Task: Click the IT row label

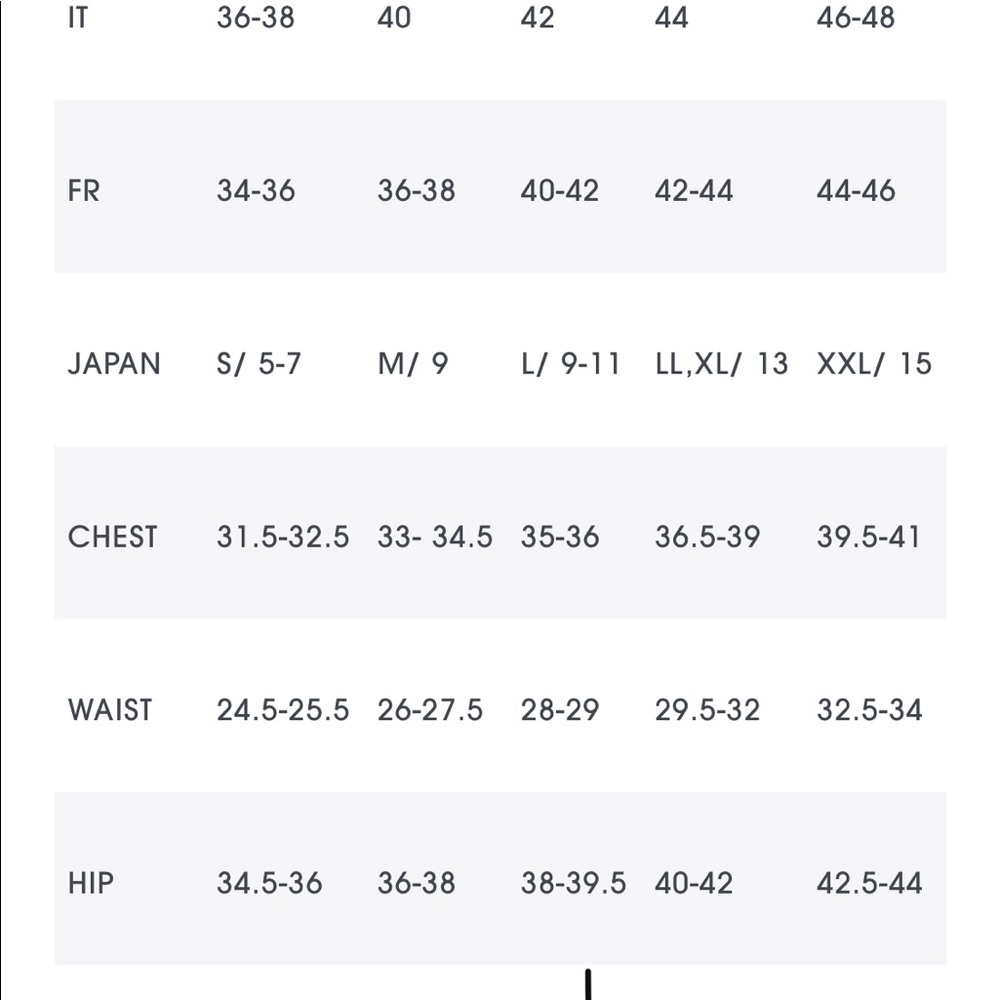Action: pos(78,17)
